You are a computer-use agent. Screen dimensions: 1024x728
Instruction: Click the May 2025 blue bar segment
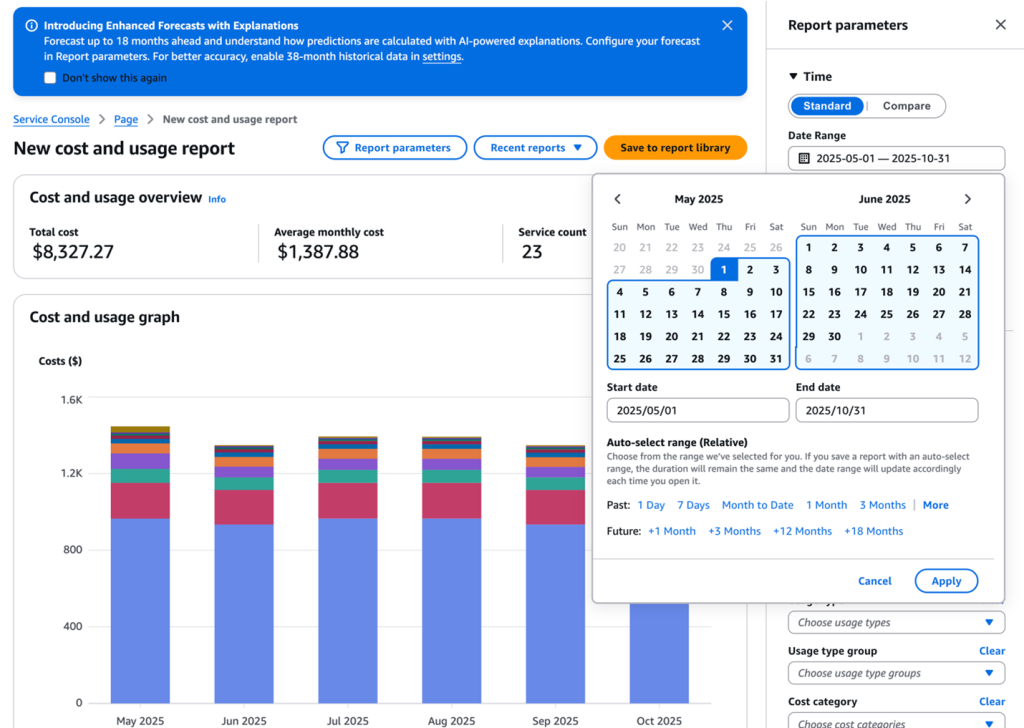click(140, 610)
